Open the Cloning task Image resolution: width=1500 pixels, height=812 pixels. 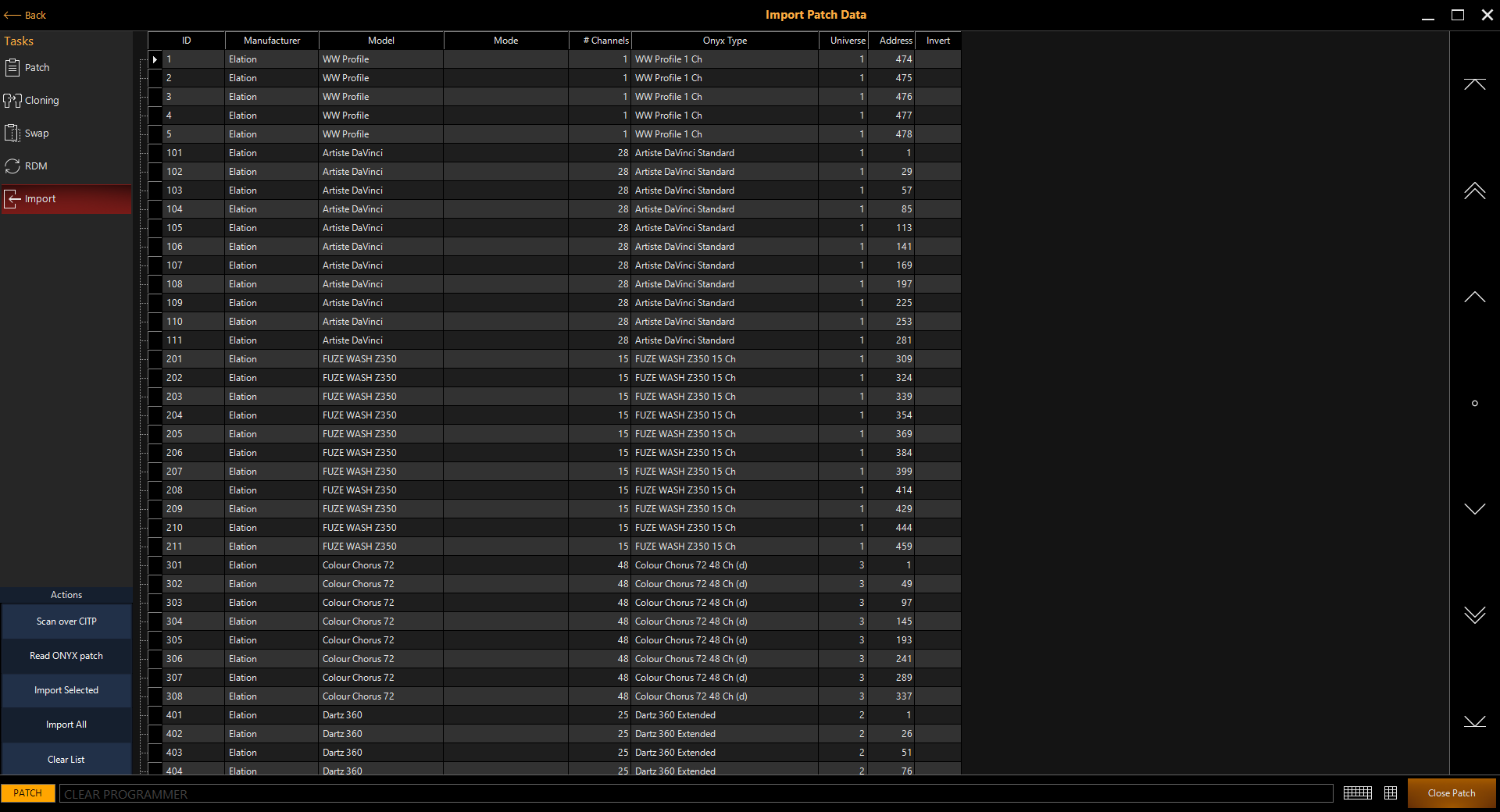(x=66, y=101)
